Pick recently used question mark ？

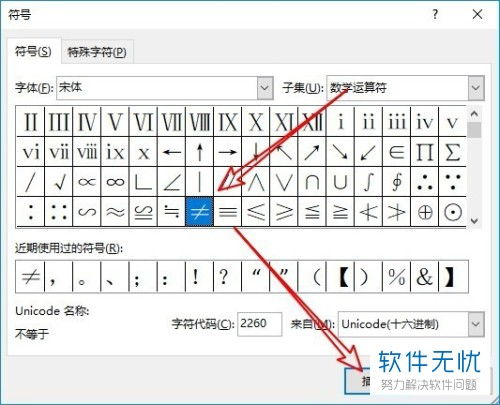coord(228,277)
